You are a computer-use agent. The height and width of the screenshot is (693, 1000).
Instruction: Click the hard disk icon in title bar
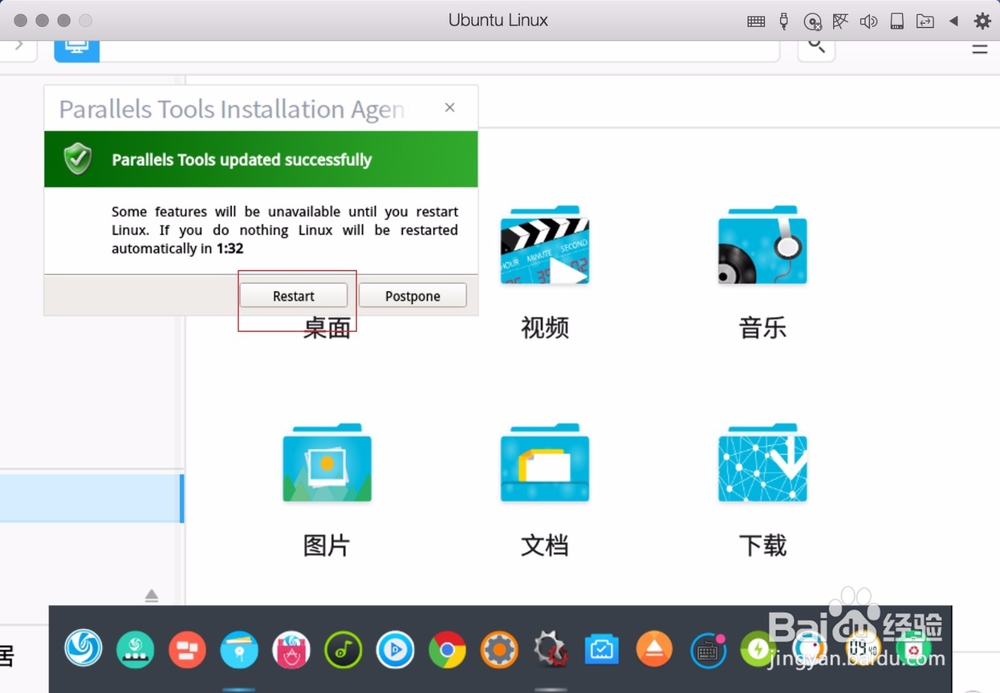897,21
